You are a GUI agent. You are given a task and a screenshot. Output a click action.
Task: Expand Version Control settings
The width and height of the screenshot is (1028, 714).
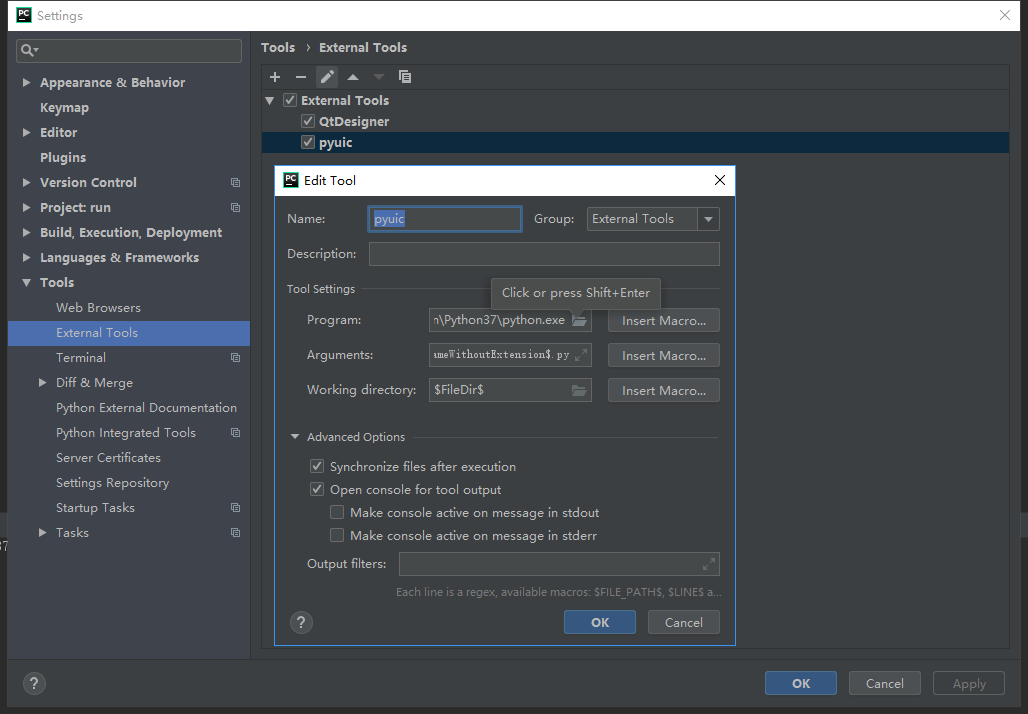click(x=26, y=182)
